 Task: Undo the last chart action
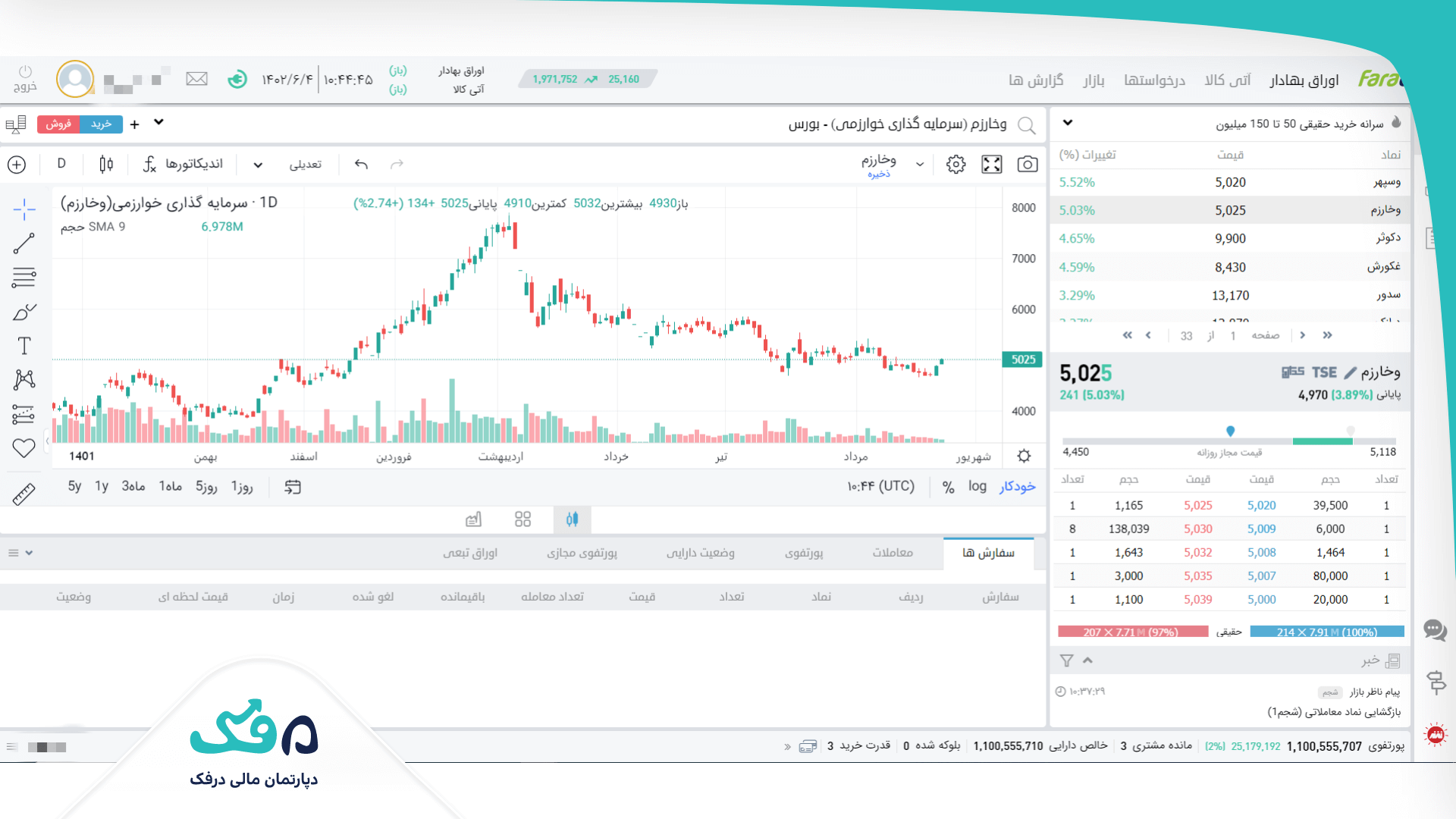tap(361, 164)
